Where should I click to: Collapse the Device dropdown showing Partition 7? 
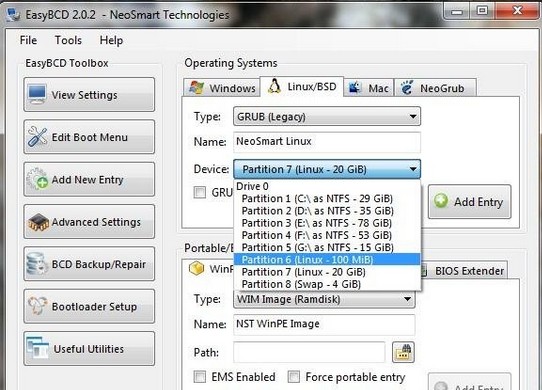[327, 169]
